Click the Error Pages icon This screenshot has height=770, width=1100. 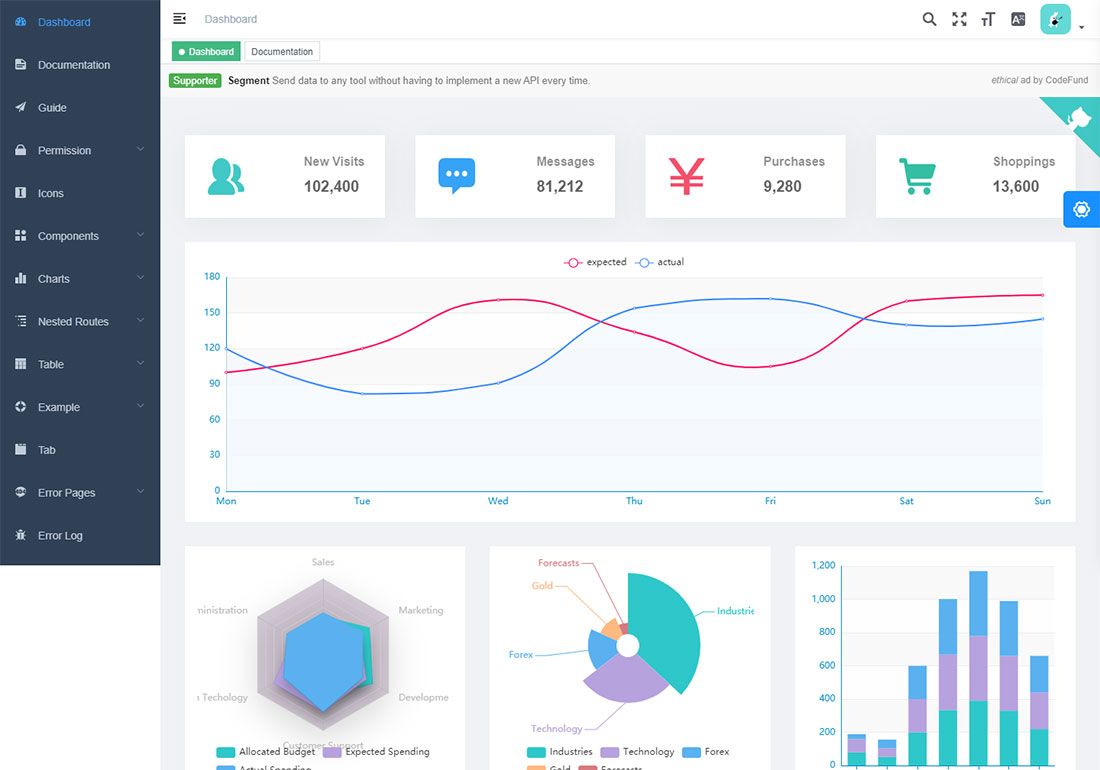(x=20, y=492)
